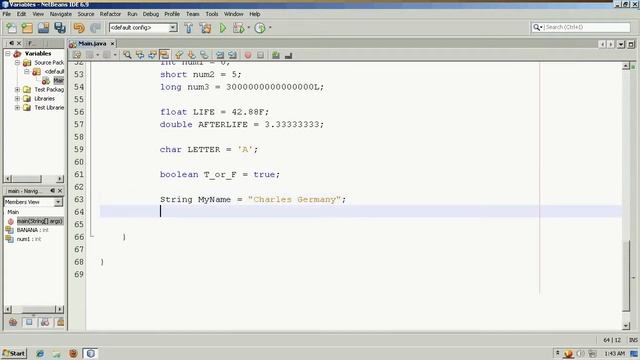Screen dimensions: 640x360
Task: Click the greyed Redo toolbar icon
Action: coord(95,28)
